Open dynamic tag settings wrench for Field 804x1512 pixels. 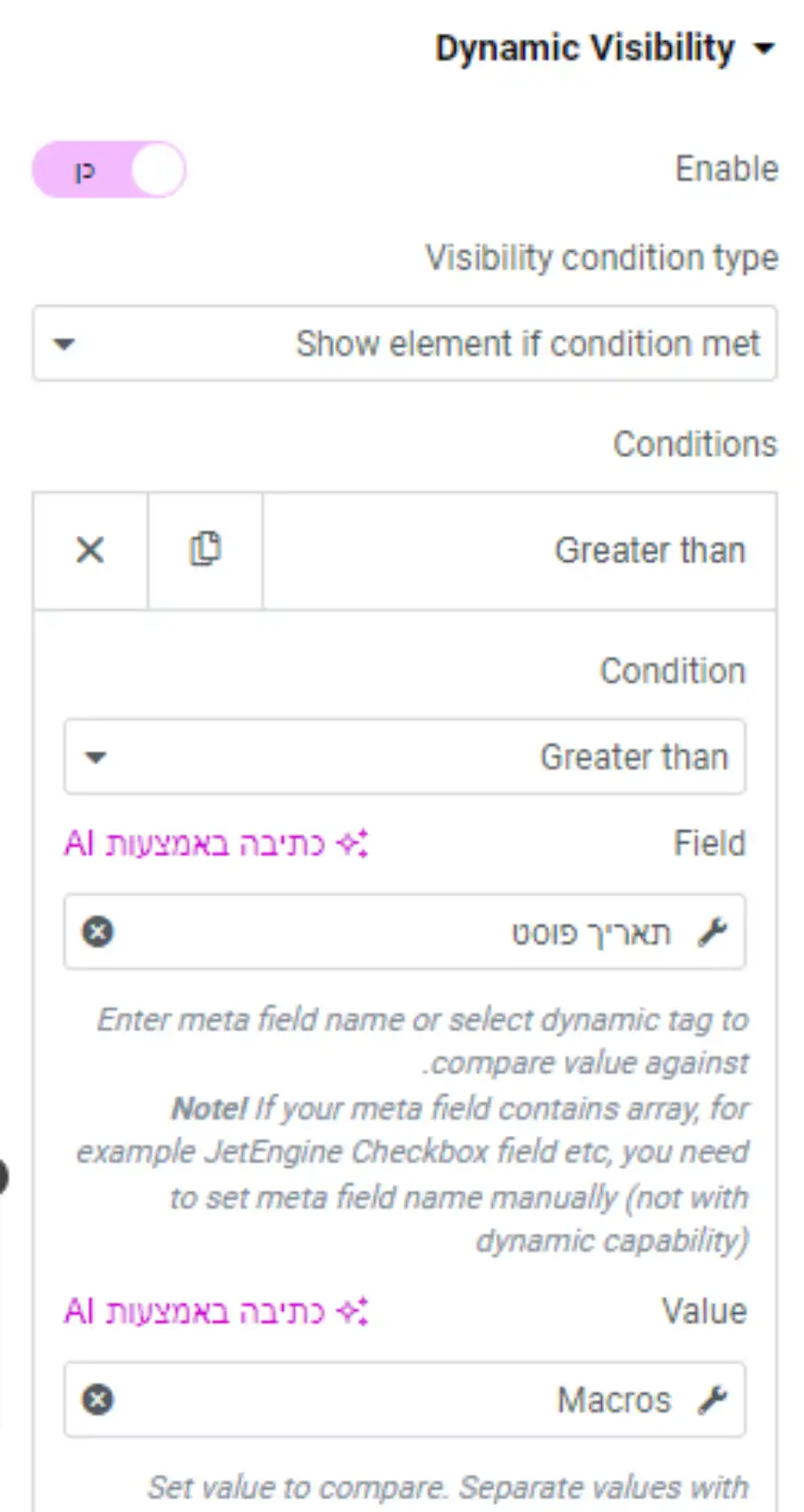coord(713,932)
